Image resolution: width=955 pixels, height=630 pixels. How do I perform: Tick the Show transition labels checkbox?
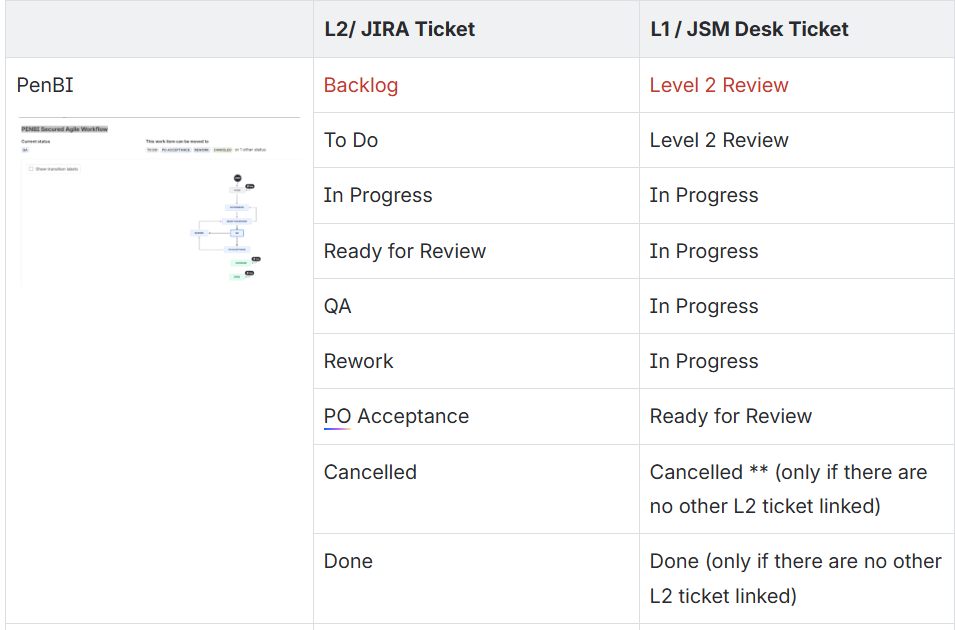pyautogui.click(x=30, y=169)
